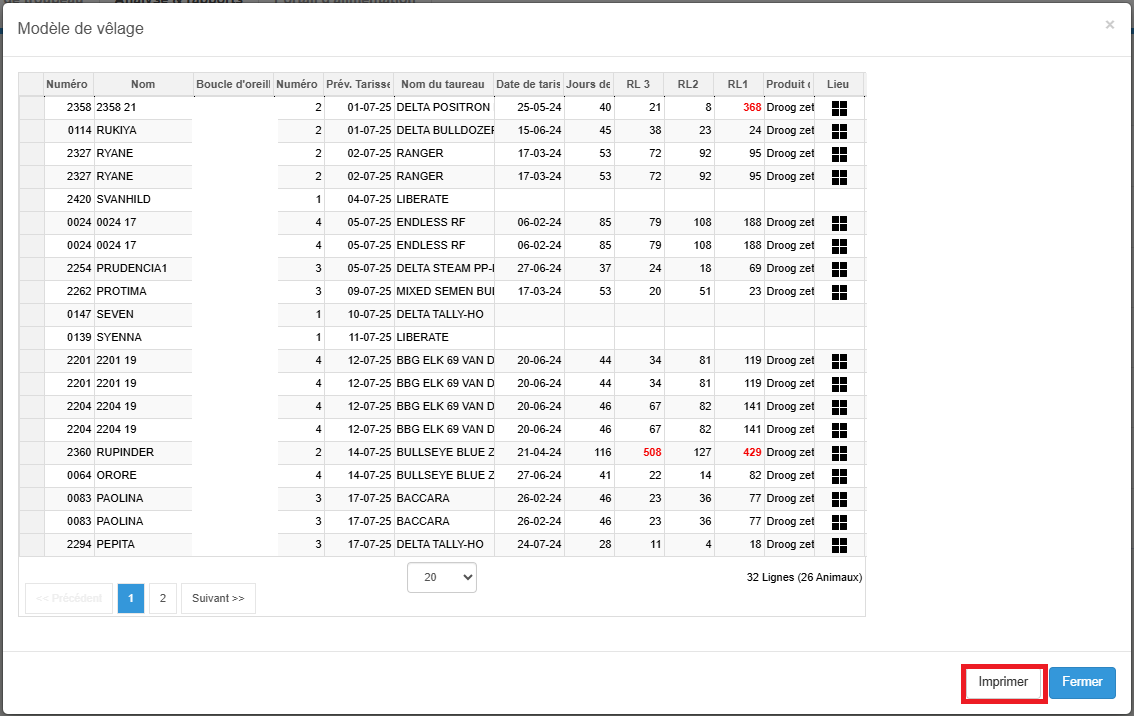Open location grid icon for PEPITA row
Viewport: 1134px width, 716px height.
[839, 545]
